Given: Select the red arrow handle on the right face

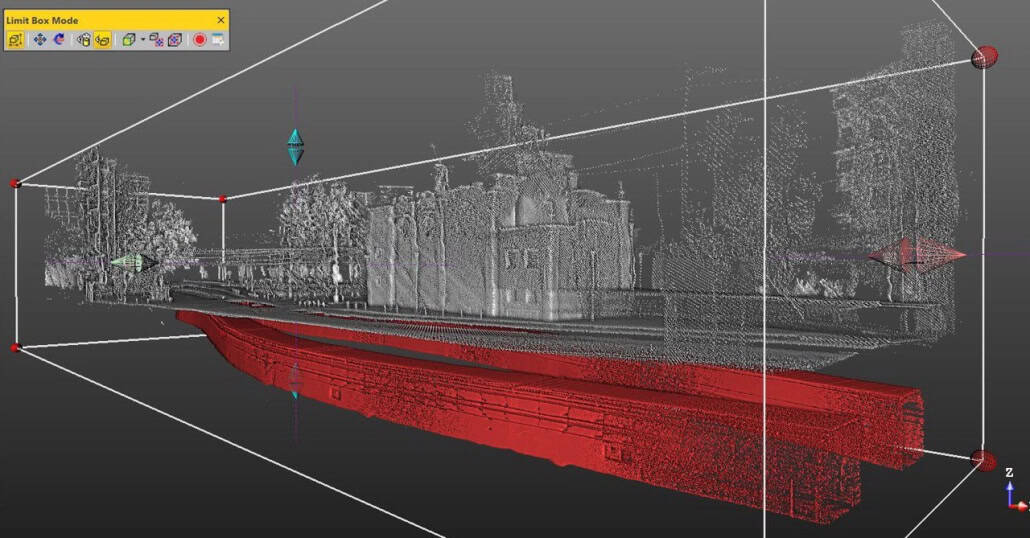Looking at the screenshot, I should pos(915,255).
